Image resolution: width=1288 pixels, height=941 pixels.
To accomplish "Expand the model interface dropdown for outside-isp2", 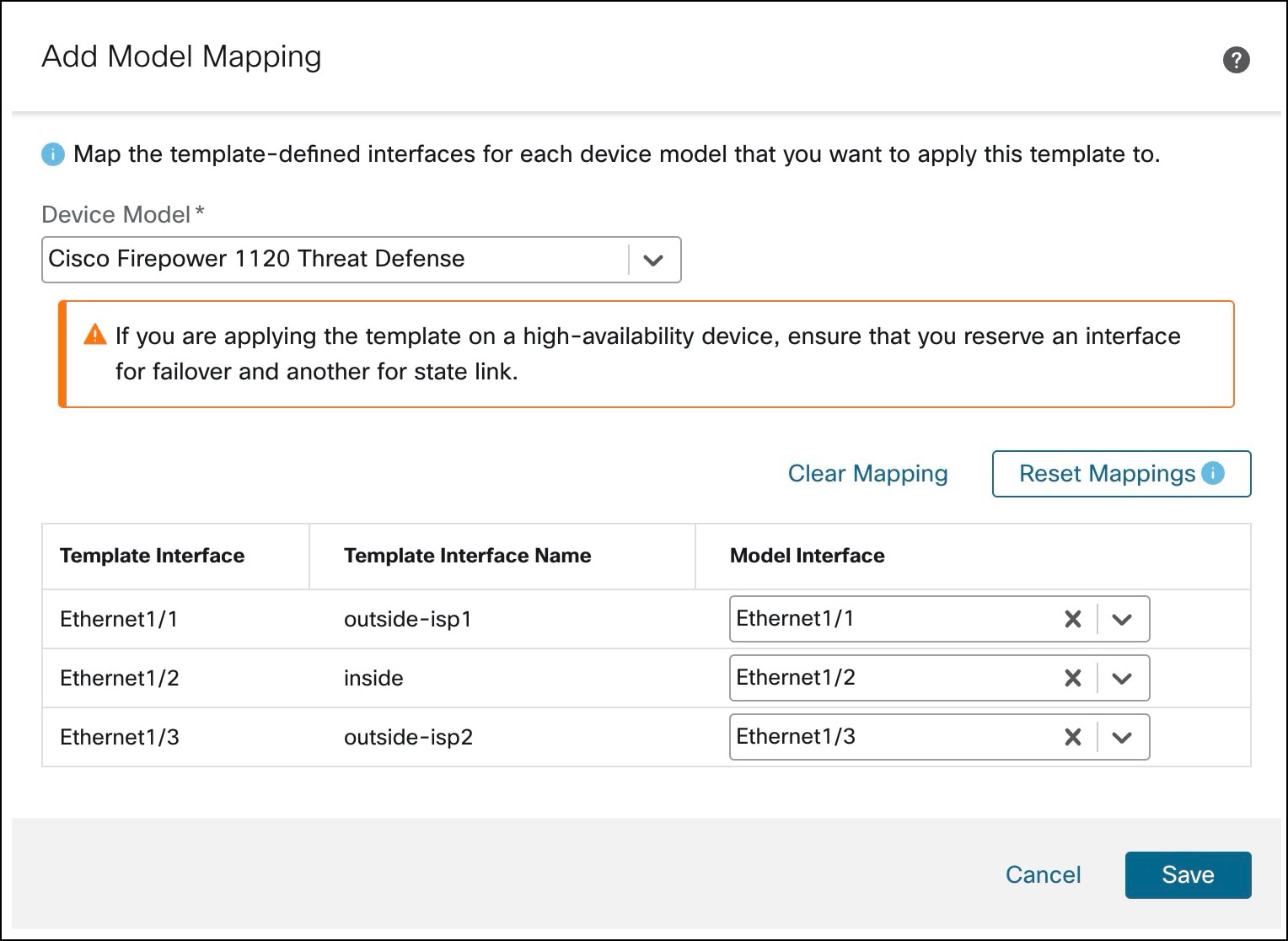I will [x=1122, y=737].
